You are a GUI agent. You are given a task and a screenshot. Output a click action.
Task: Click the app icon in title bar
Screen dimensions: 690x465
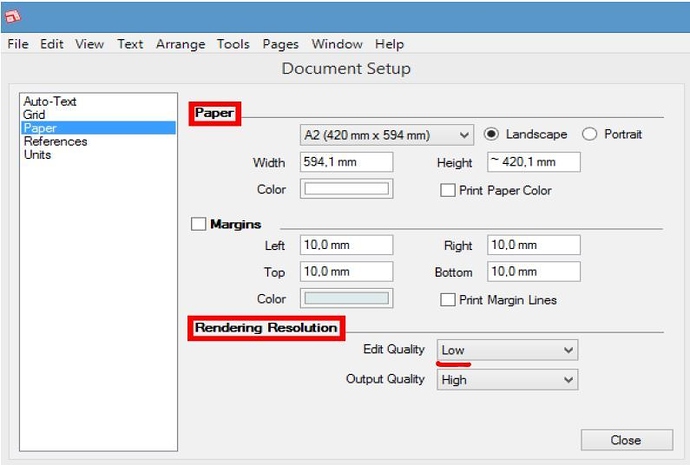15,17
